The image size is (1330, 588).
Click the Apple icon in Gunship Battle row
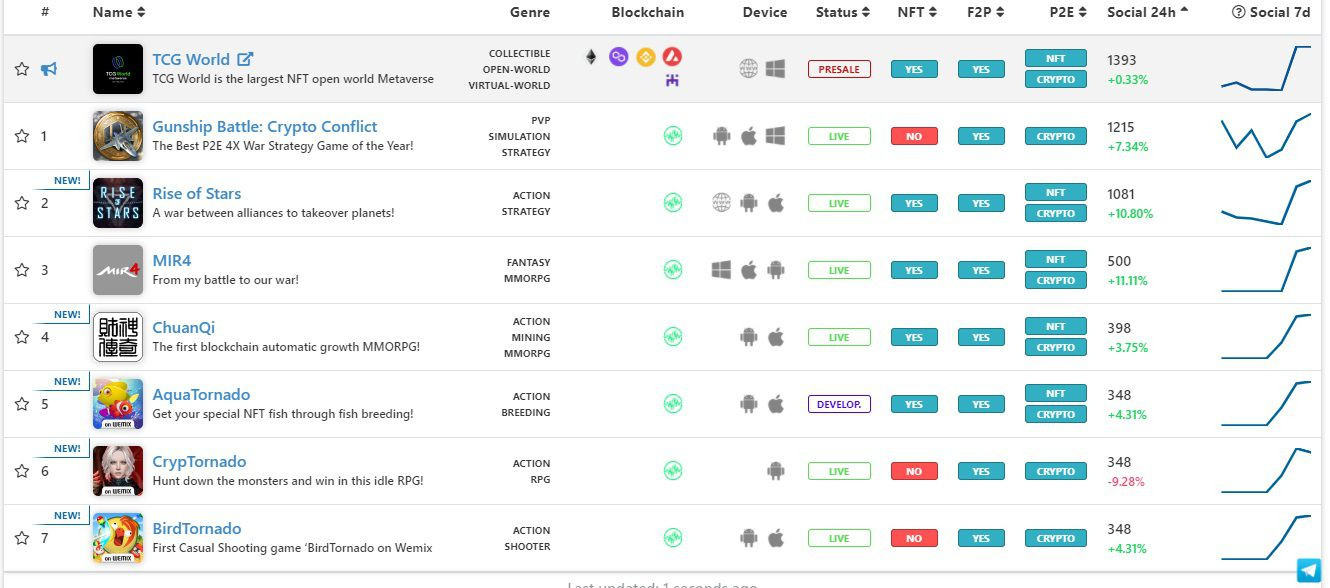click(x=749, y=135)
